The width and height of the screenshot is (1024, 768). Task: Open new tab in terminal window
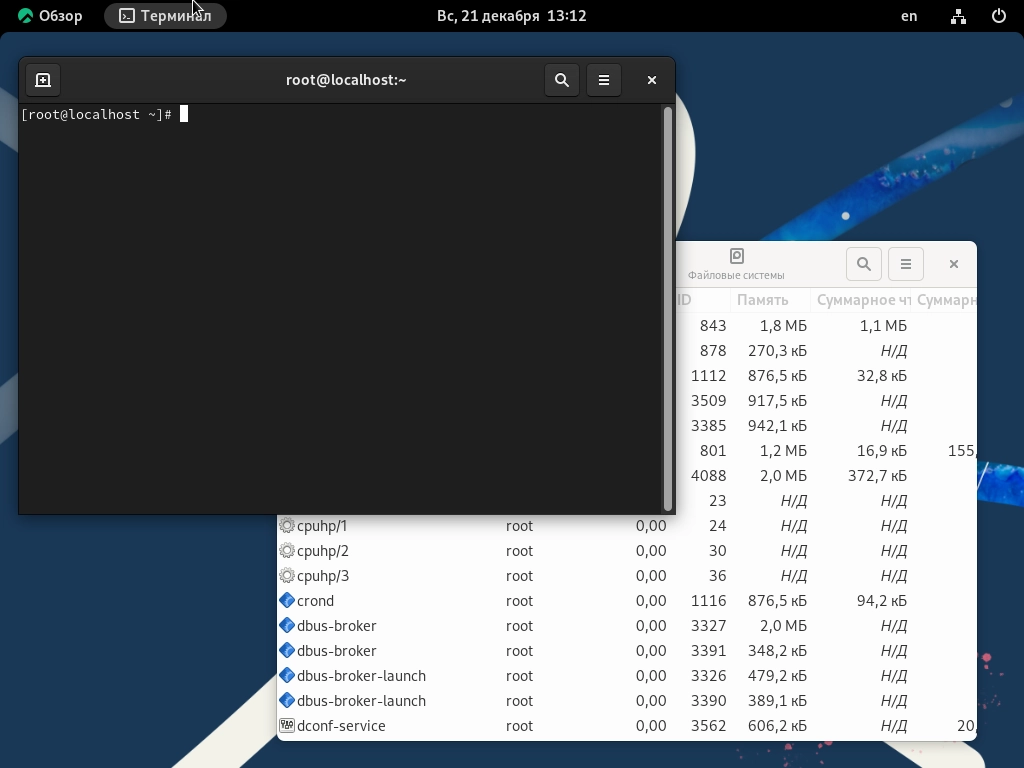coord(43,80)
